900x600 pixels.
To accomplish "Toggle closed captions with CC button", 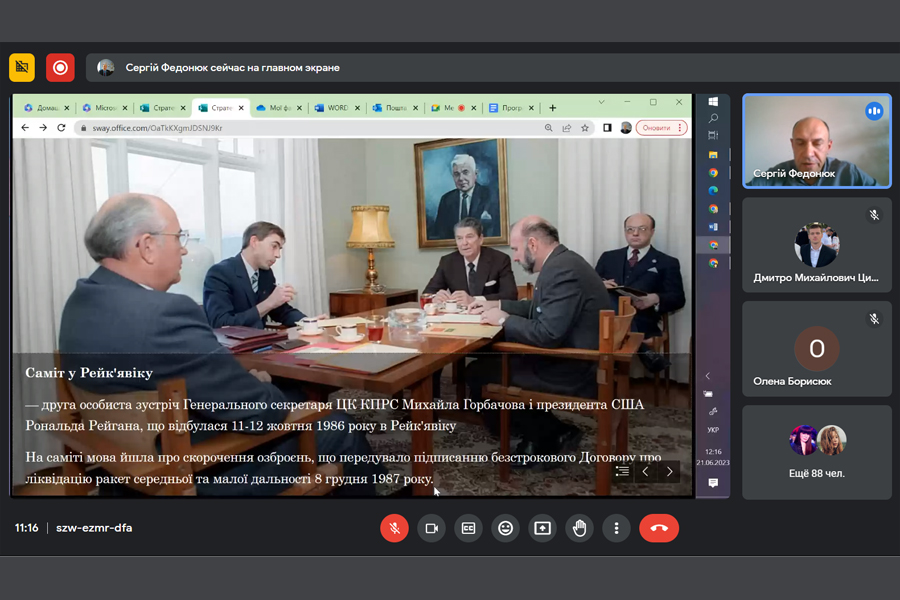I will coord(468,528).
